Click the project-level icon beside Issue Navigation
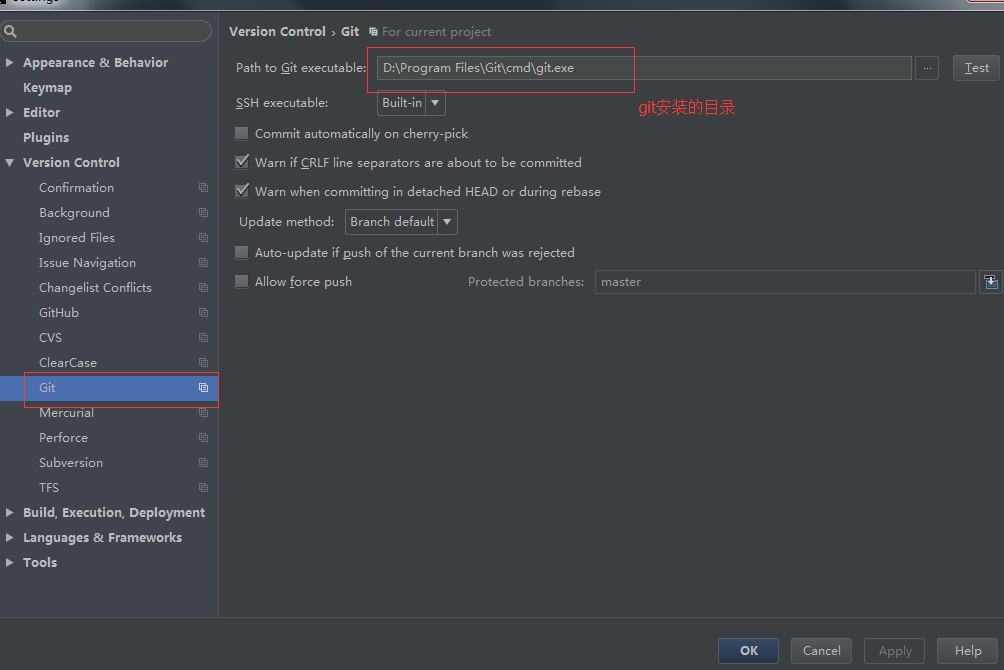The height and width of the screenshot is (670, 1004). [203, 263]
